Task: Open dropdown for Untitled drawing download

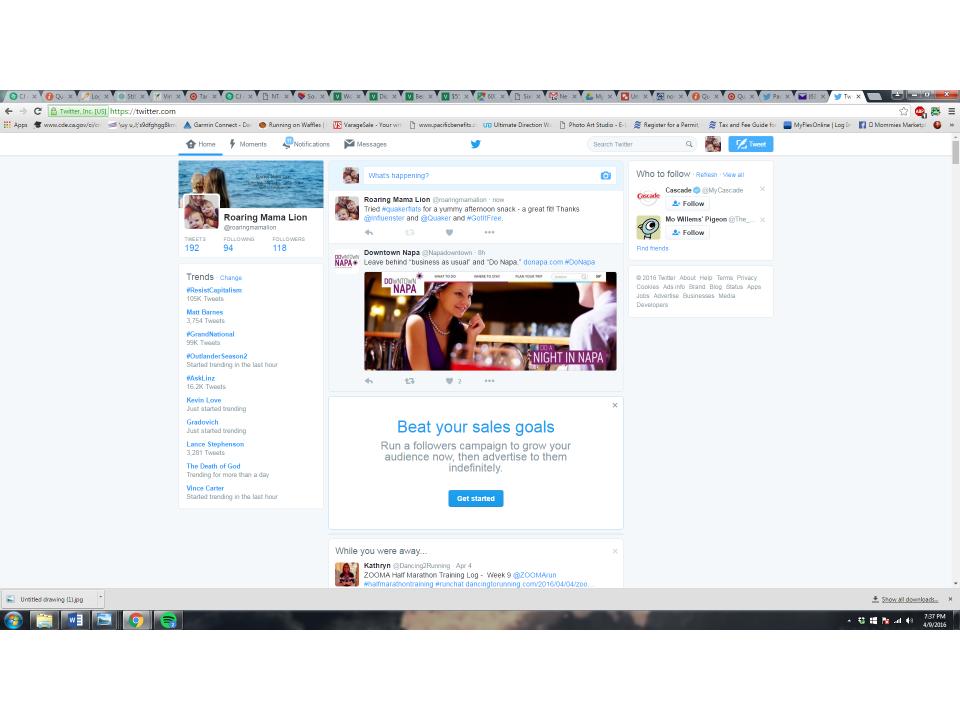Action: pos(100,599)
